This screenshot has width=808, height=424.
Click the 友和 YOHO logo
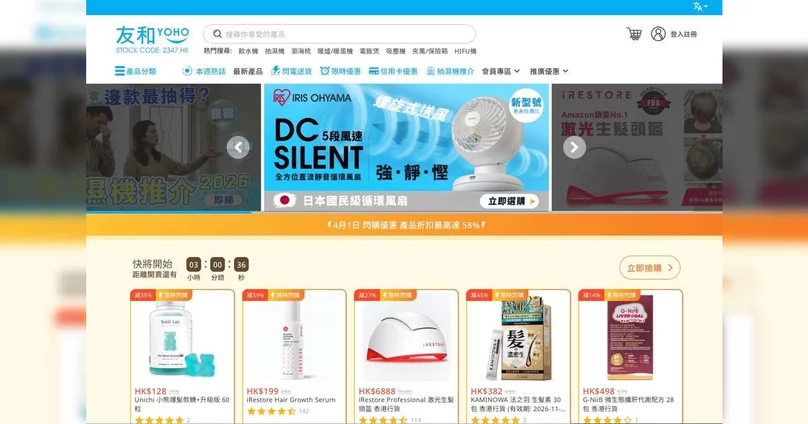coord(153,40)
